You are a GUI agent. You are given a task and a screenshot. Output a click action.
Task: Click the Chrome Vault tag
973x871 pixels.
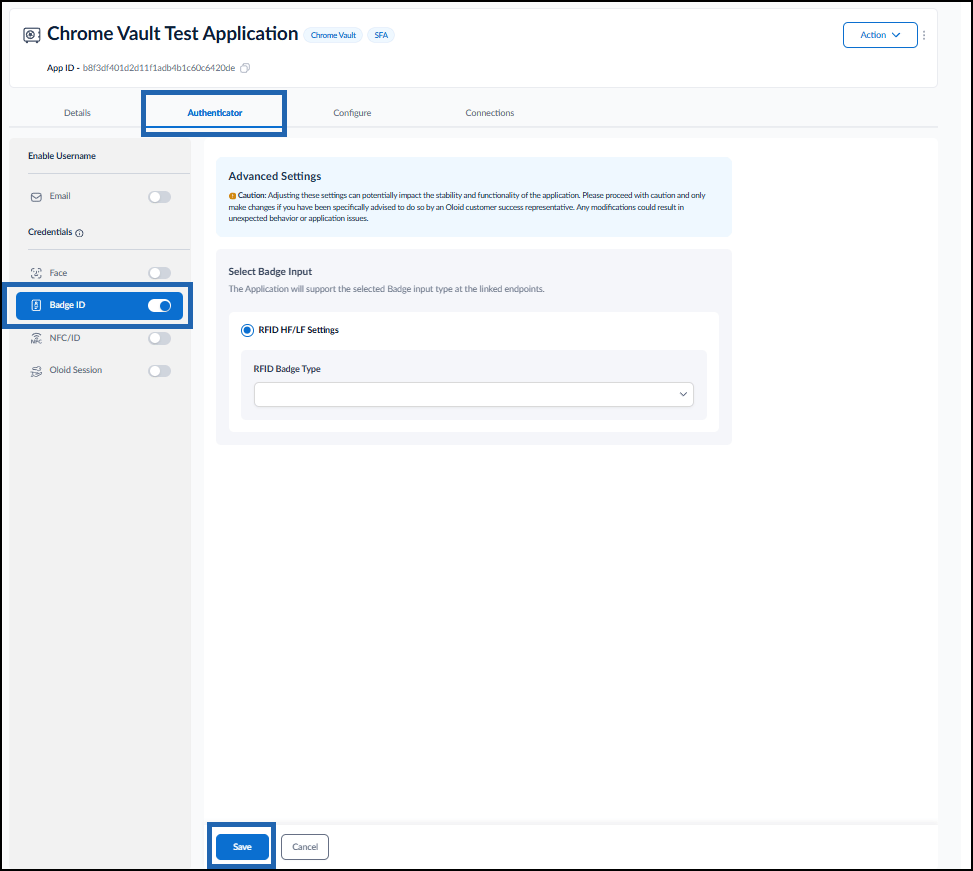(333, 35)
